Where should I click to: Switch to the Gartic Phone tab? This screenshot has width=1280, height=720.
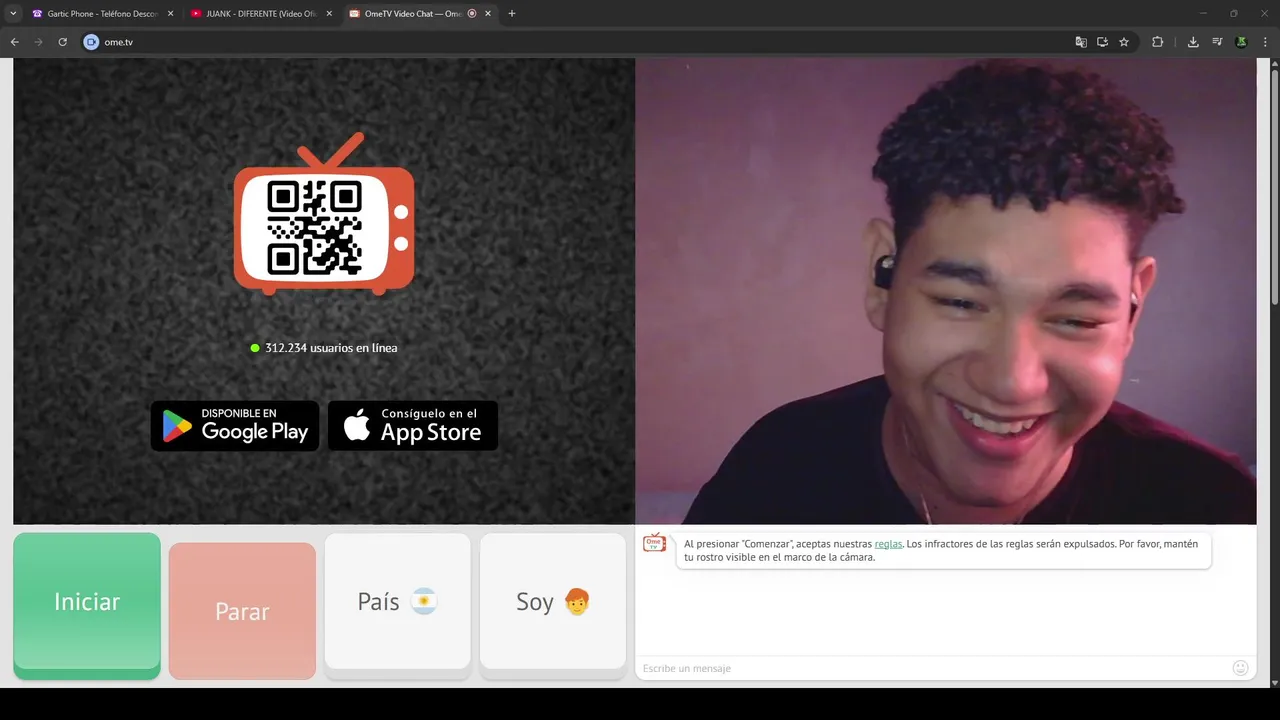tap(101, 14)
